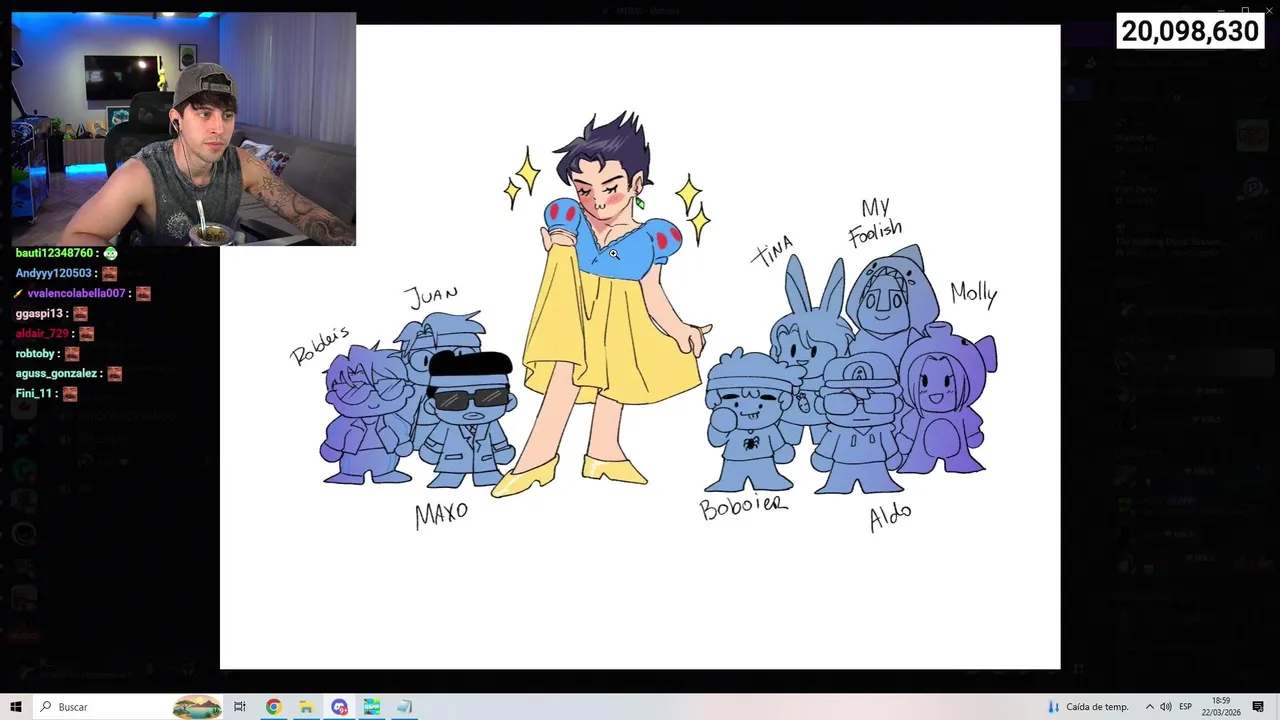The image size is (1280, 720).
Task: Open the GSMP app taskbar icon
Action: tap(372, 707)
